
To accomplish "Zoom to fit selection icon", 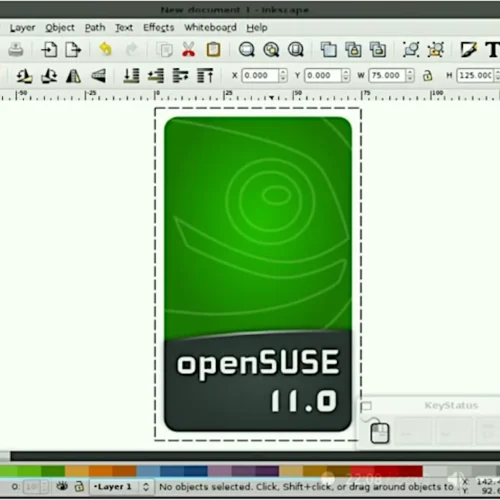I will pos(247,50).
